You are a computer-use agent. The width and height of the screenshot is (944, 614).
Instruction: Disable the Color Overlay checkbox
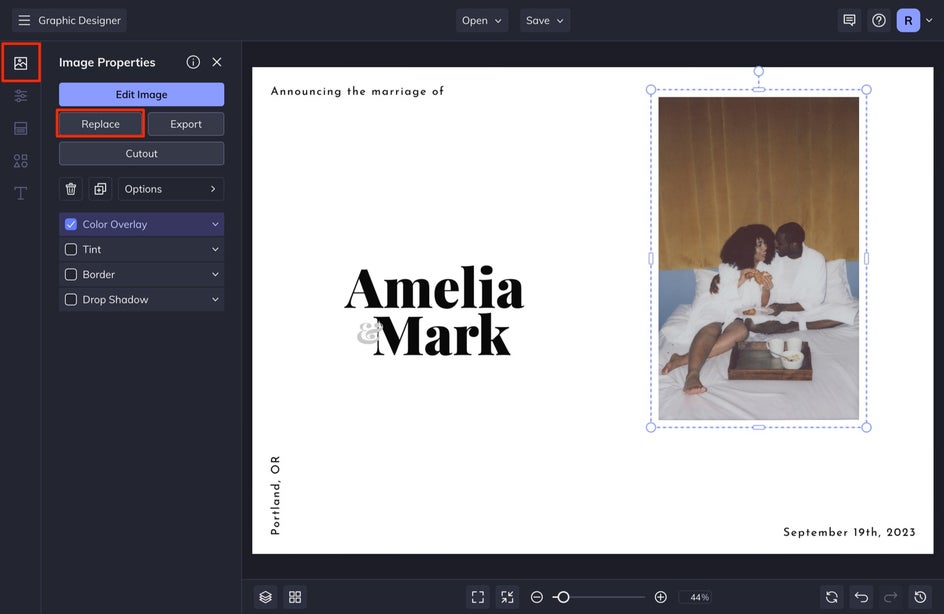71,225
